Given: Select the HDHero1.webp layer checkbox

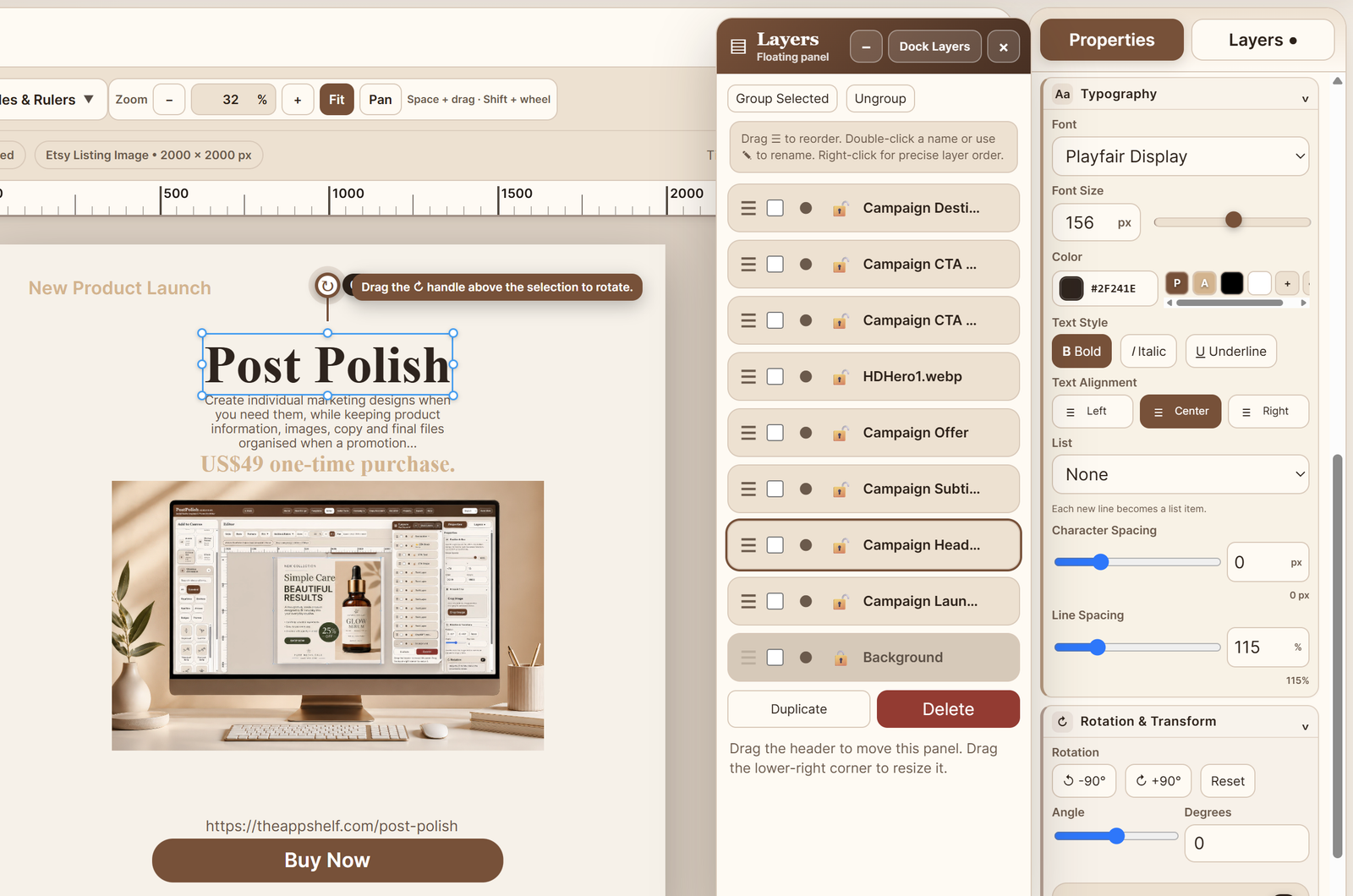Looking at the screenshot, I should [x=775, y=376].
